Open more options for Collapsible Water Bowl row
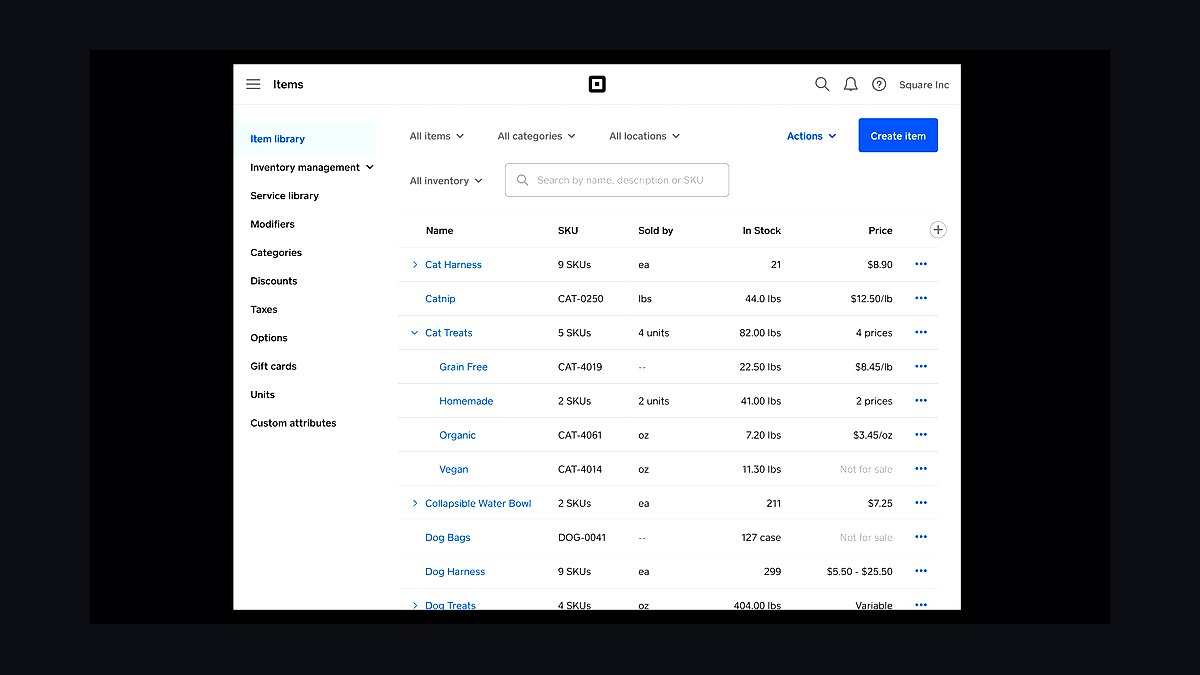 (x=921, y=502)
